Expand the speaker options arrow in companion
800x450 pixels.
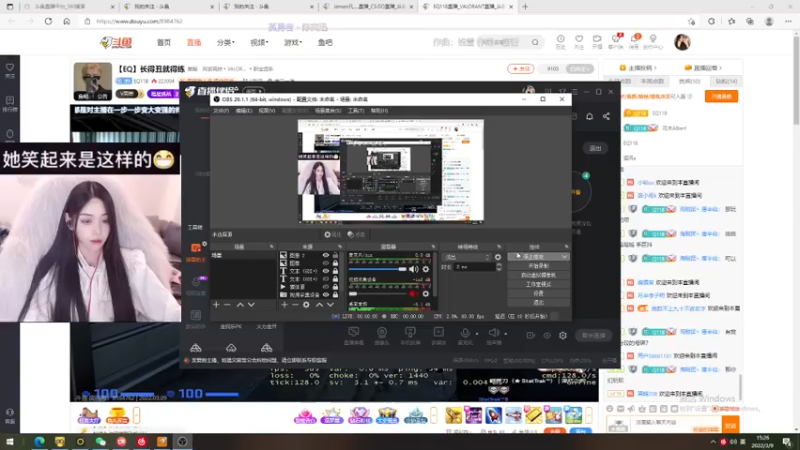point(506,334)
